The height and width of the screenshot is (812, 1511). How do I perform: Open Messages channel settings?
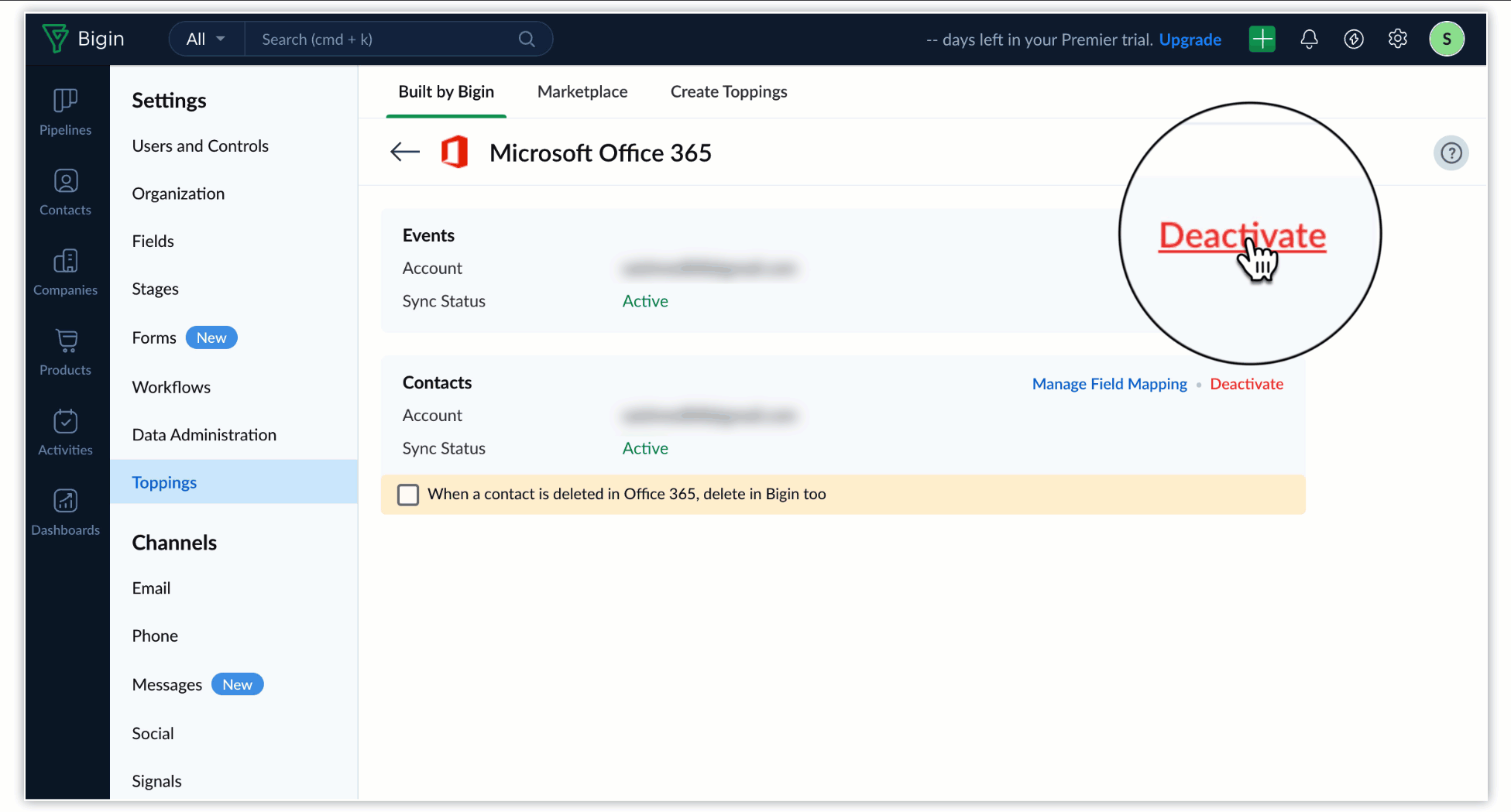point(167,684)
